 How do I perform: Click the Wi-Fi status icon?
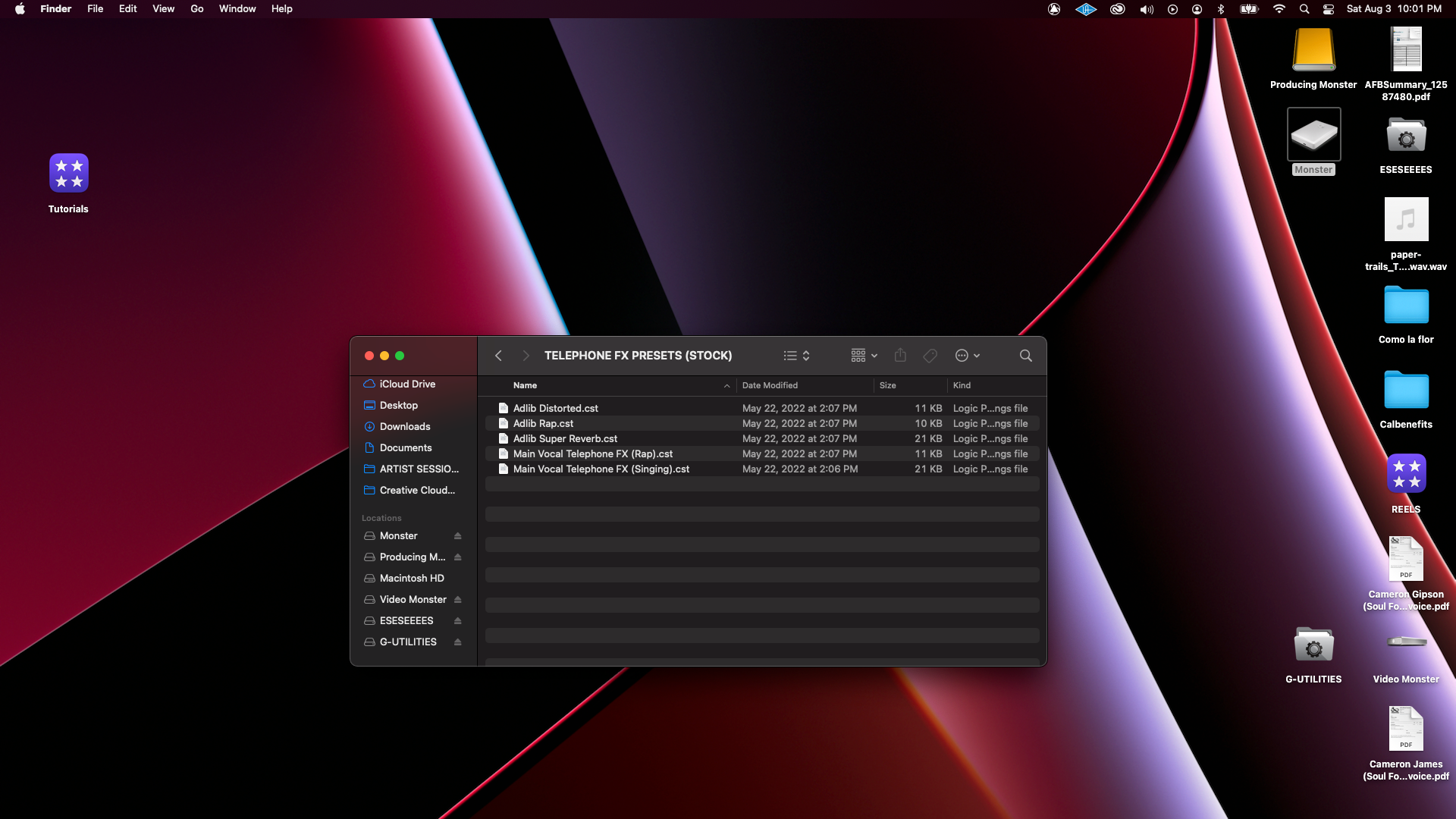point(1279,9)
